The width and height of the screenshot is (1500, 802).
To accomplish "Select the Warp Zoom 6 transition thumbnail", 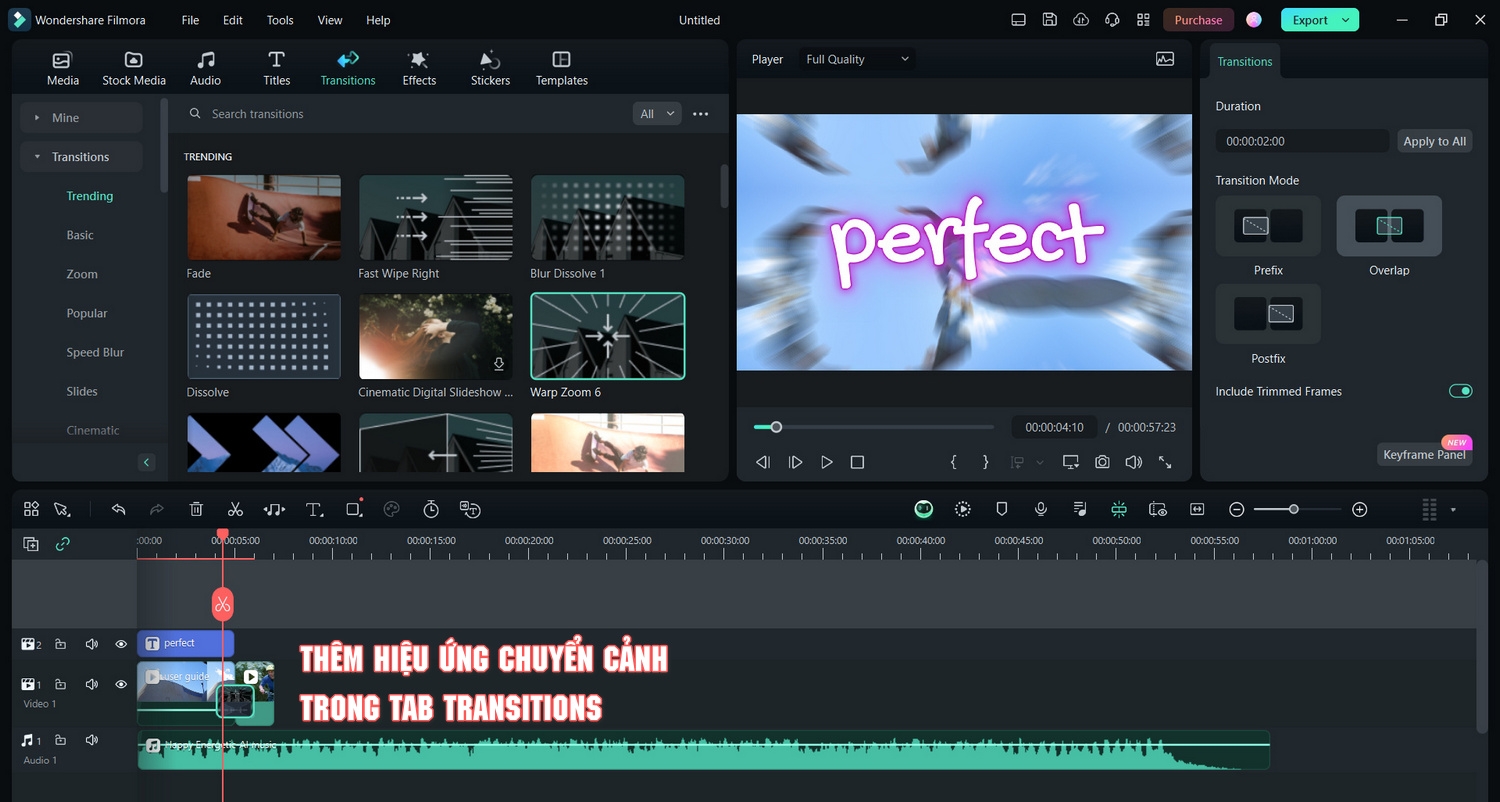I will pyautogui.click(x=607, y=336).
